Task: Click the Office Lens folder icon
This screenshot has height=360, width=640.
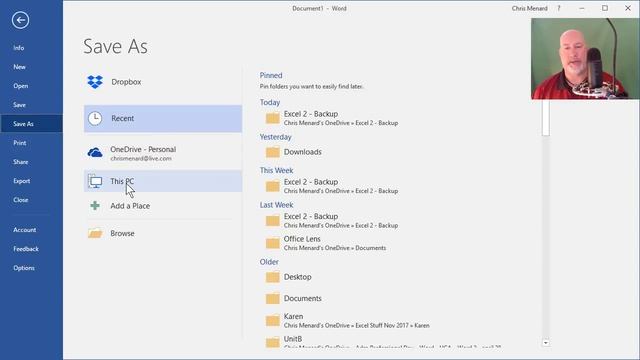Action: (272, 243)
